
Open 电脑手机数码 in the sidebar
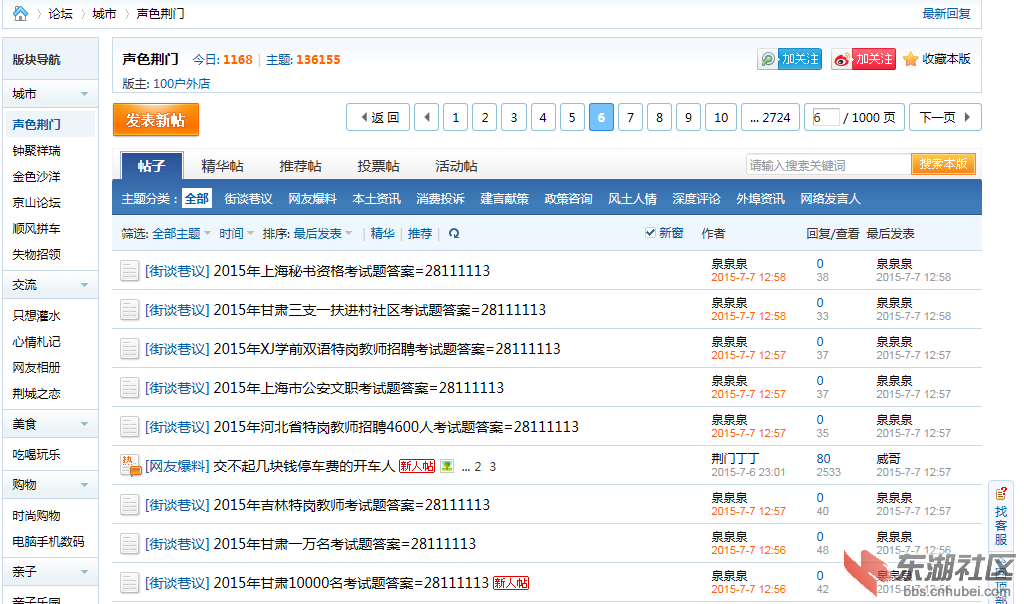point(48,542)
